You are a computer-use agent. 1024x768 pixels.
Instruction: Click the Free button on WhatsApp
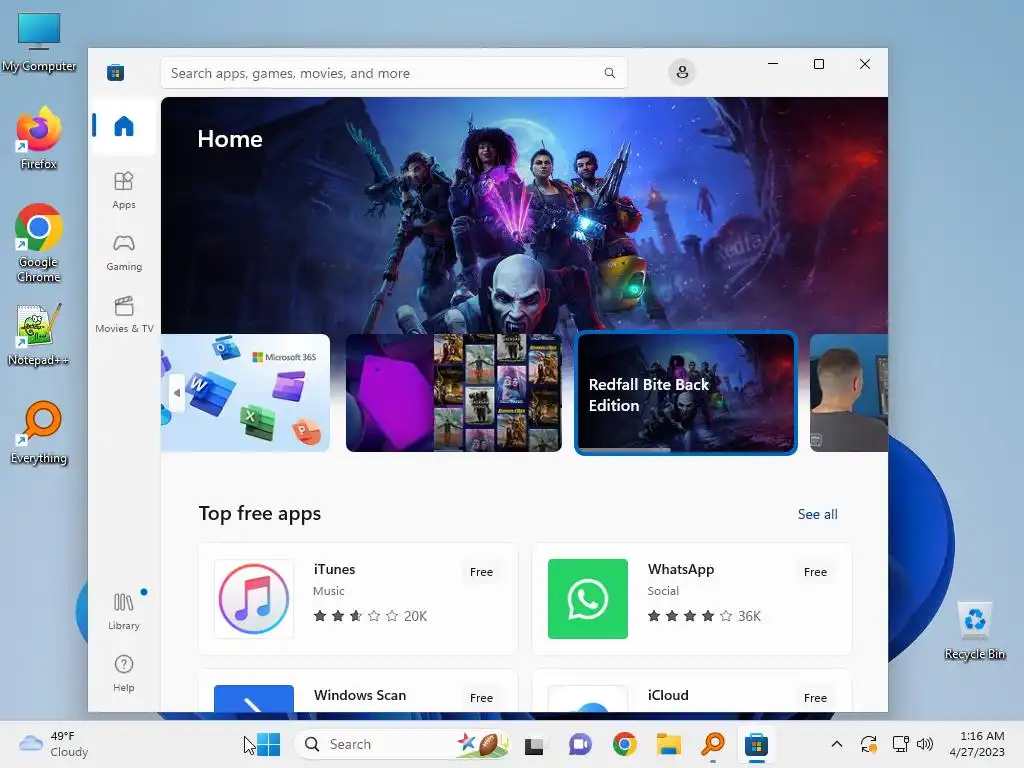(x=815, y=571)
